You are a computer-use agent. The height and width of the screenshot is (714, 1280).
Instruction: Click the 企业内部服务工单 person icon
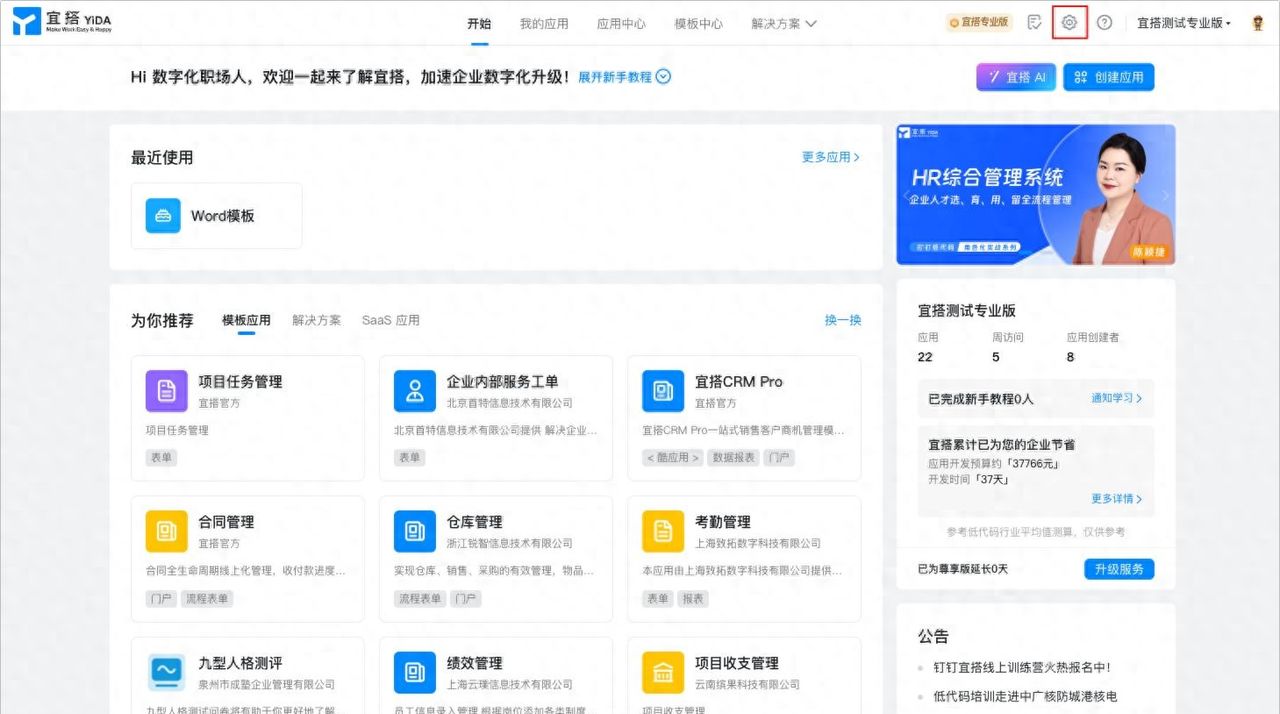pos(414,392)
